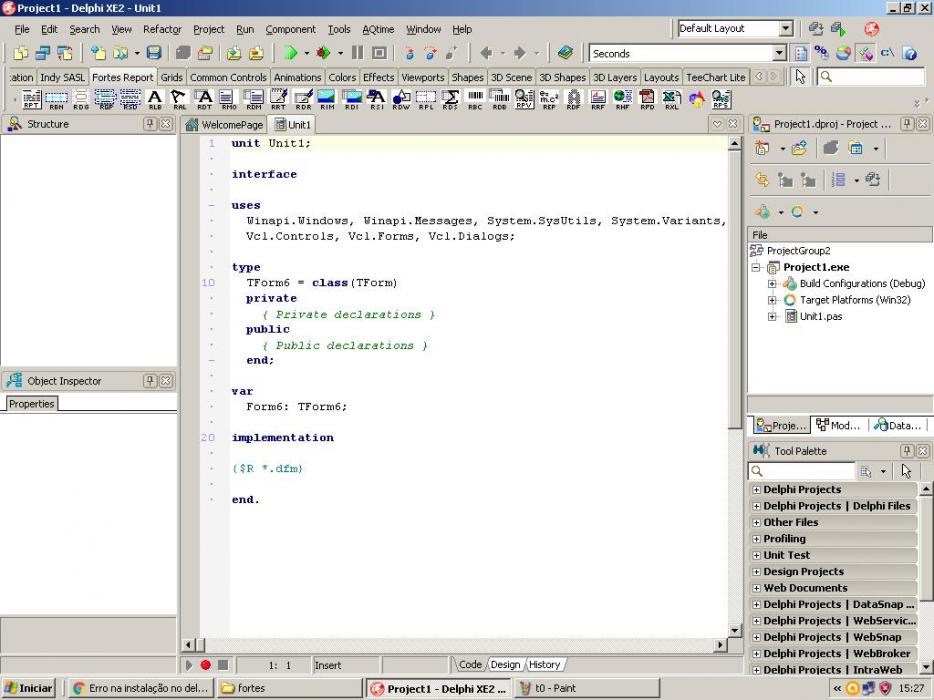Open the Refactor menu
The image size is (934, 700).
pos(162,29)
